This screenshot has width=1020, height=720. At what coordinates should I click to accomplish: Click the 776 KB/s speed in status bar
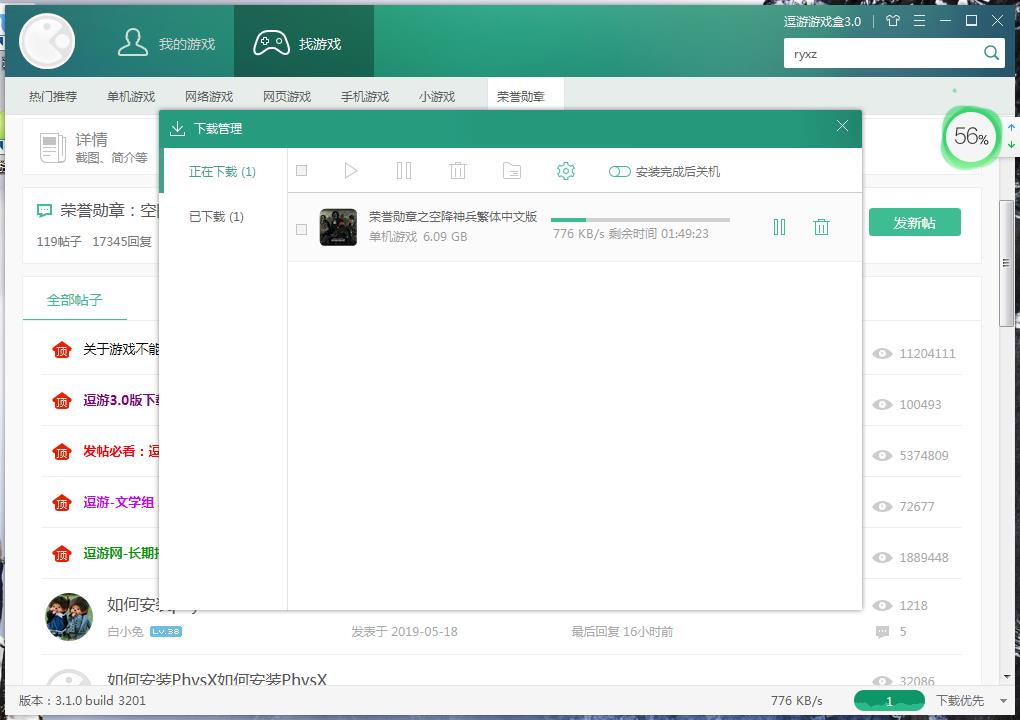(796, 701)
